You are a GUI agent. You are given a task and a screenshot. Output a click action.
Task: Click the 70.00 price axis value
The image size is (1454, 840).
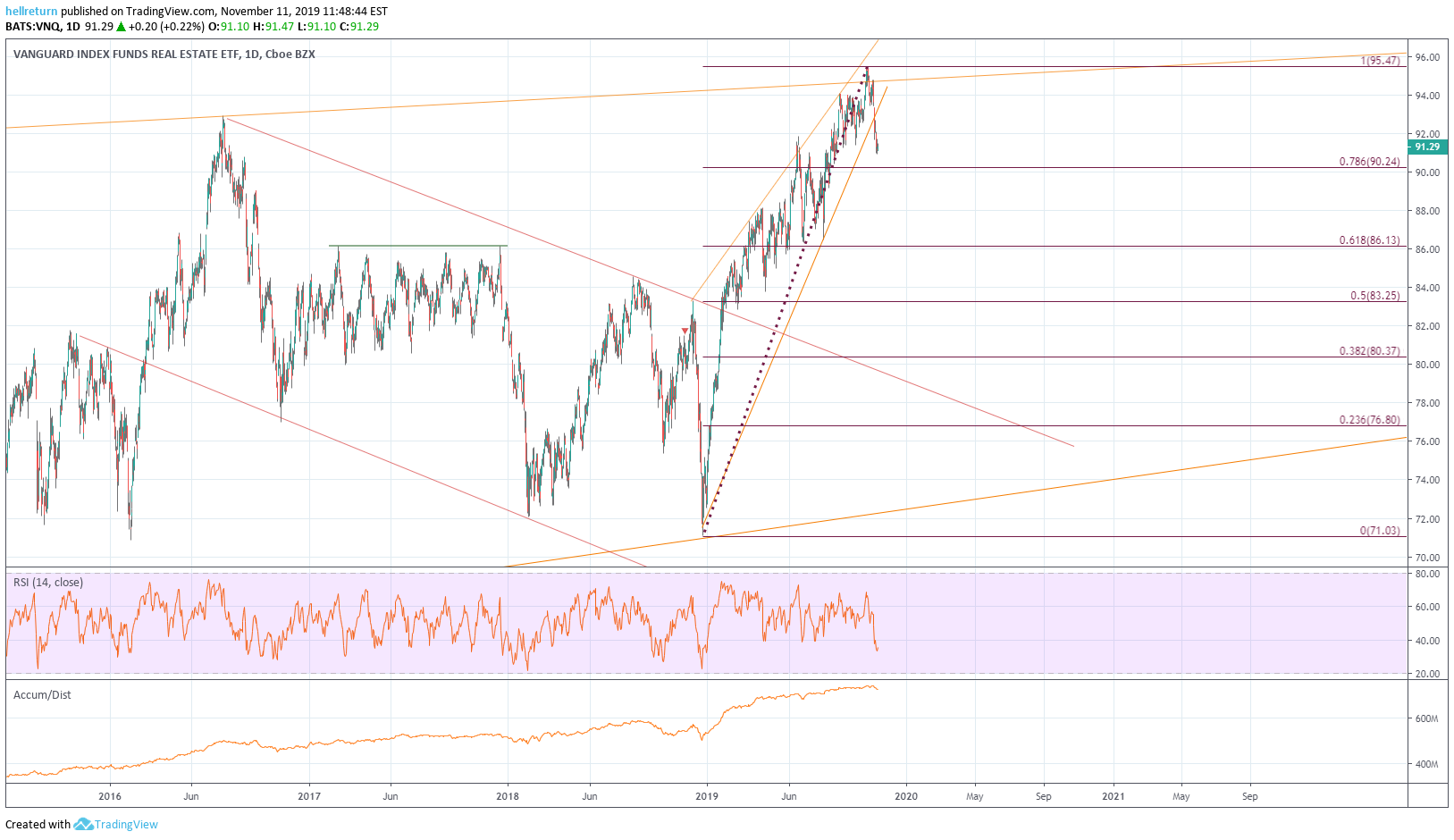(x=1427, y=558)
